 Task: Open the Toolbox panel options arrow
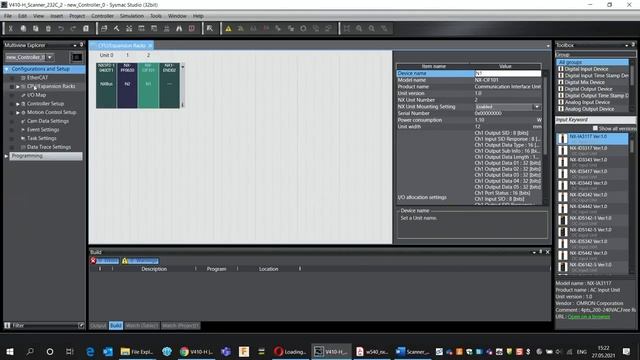tap(627, 45)
